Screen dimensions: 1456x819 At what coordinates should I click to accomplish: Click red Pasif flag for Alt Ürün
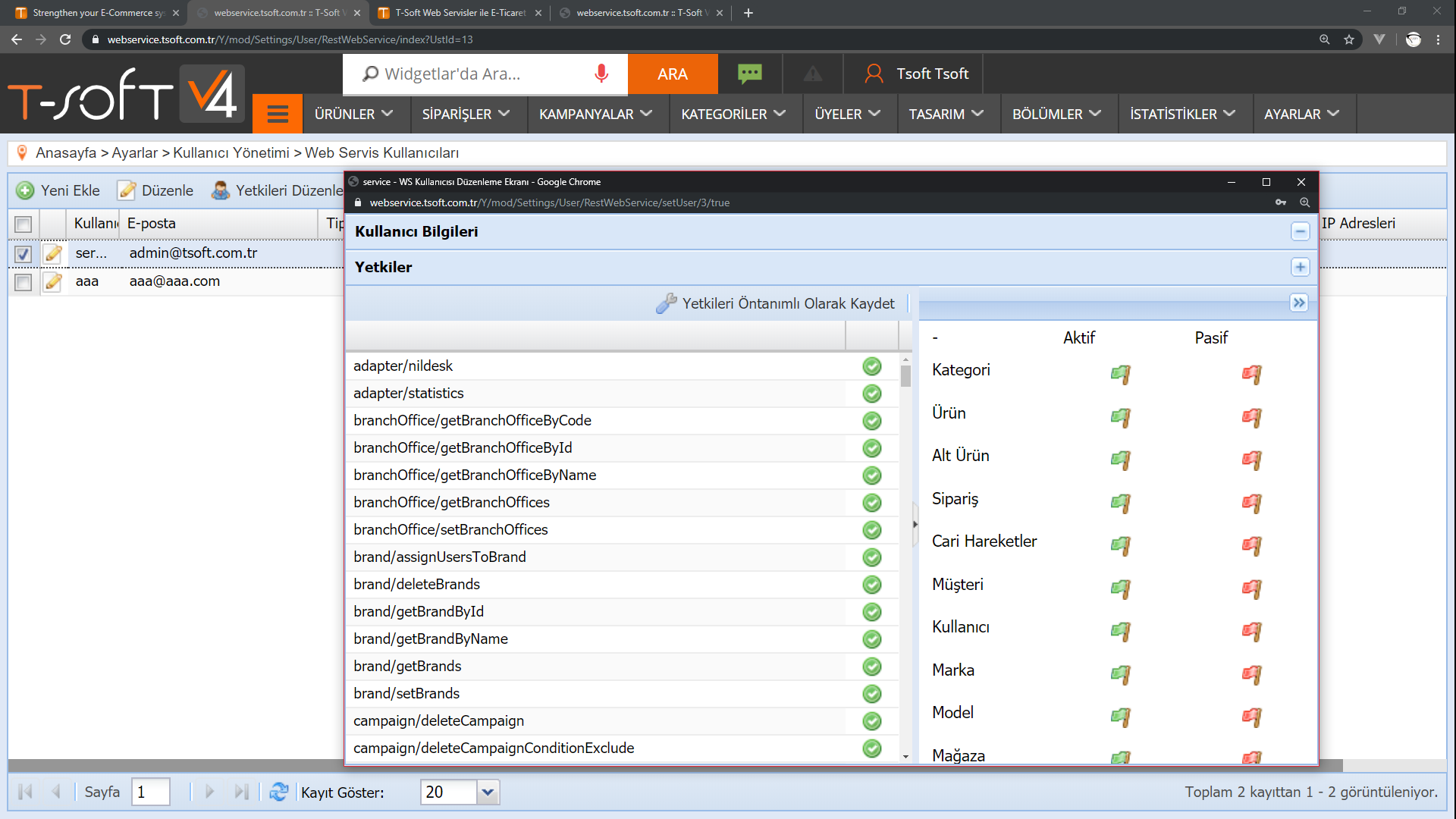coord(1251,460)
